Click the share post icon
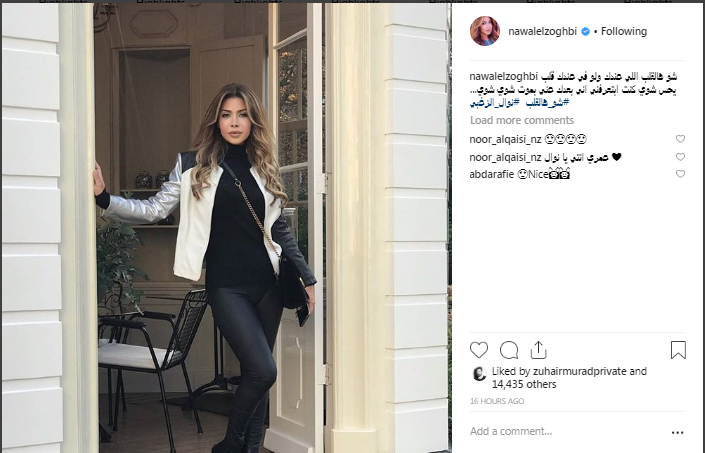The height and width of the screenshot is (453, 705). [538, 350]
